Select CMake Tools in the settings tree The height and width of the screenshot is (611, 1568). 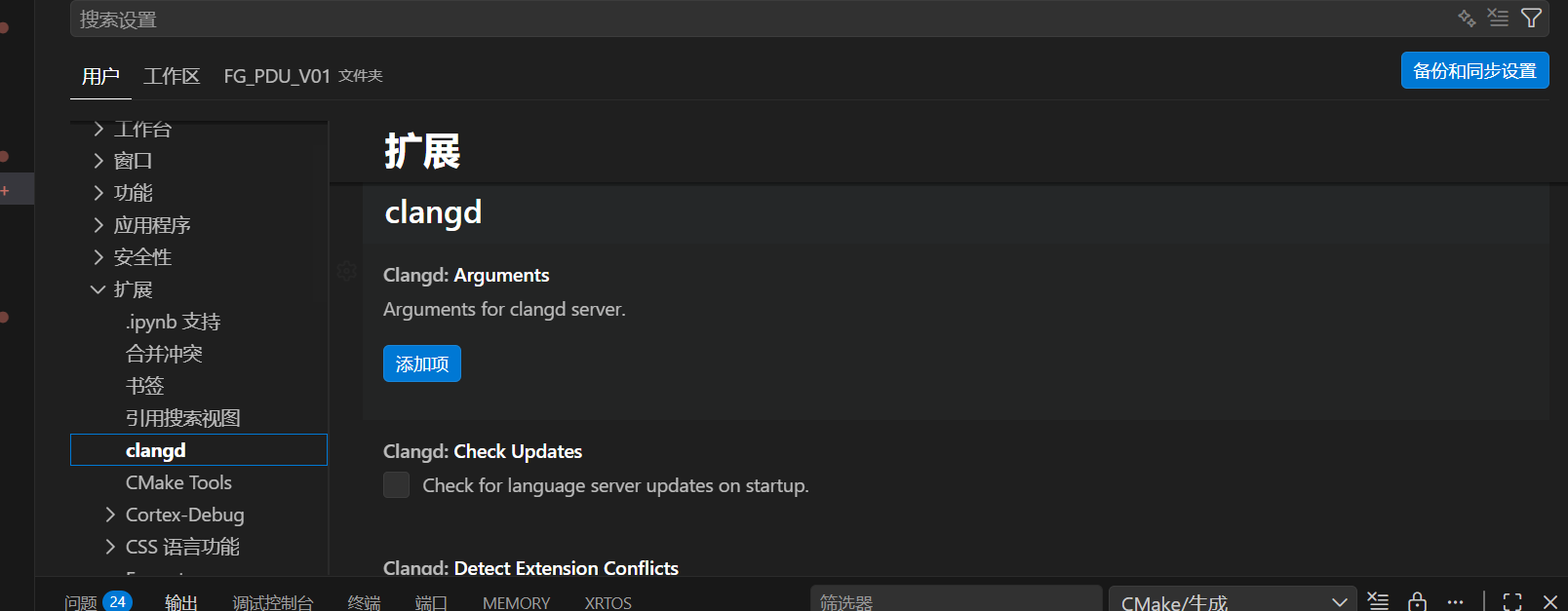click(178, 482)
